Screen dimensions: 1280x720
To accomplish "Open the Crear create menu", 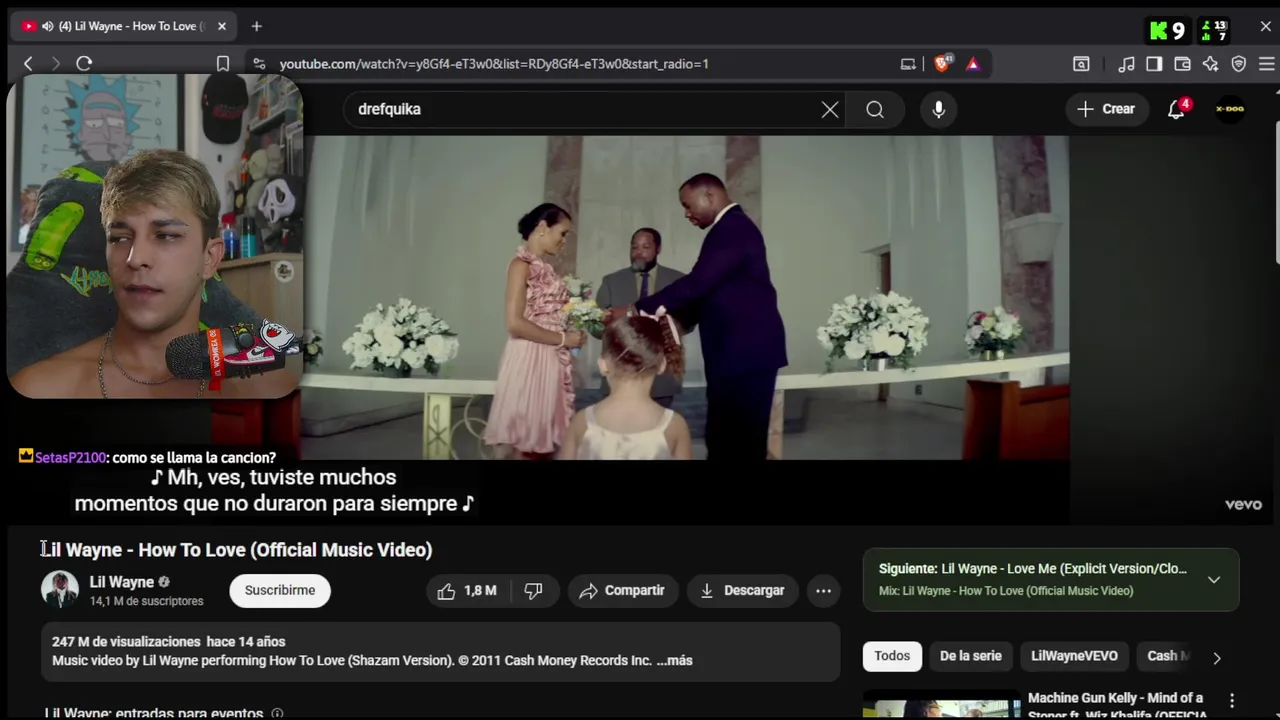I will click(1106, 109).
